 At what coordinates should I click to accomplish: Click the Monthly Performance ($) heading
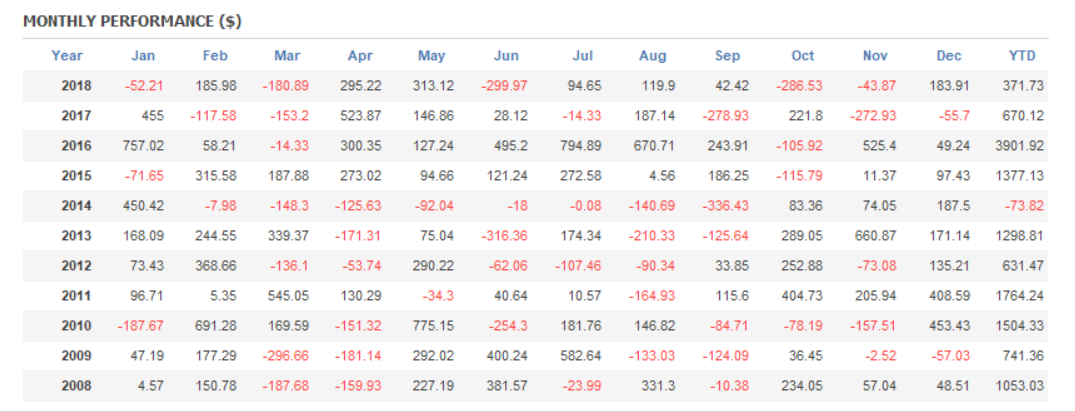(x=132, y=21)
